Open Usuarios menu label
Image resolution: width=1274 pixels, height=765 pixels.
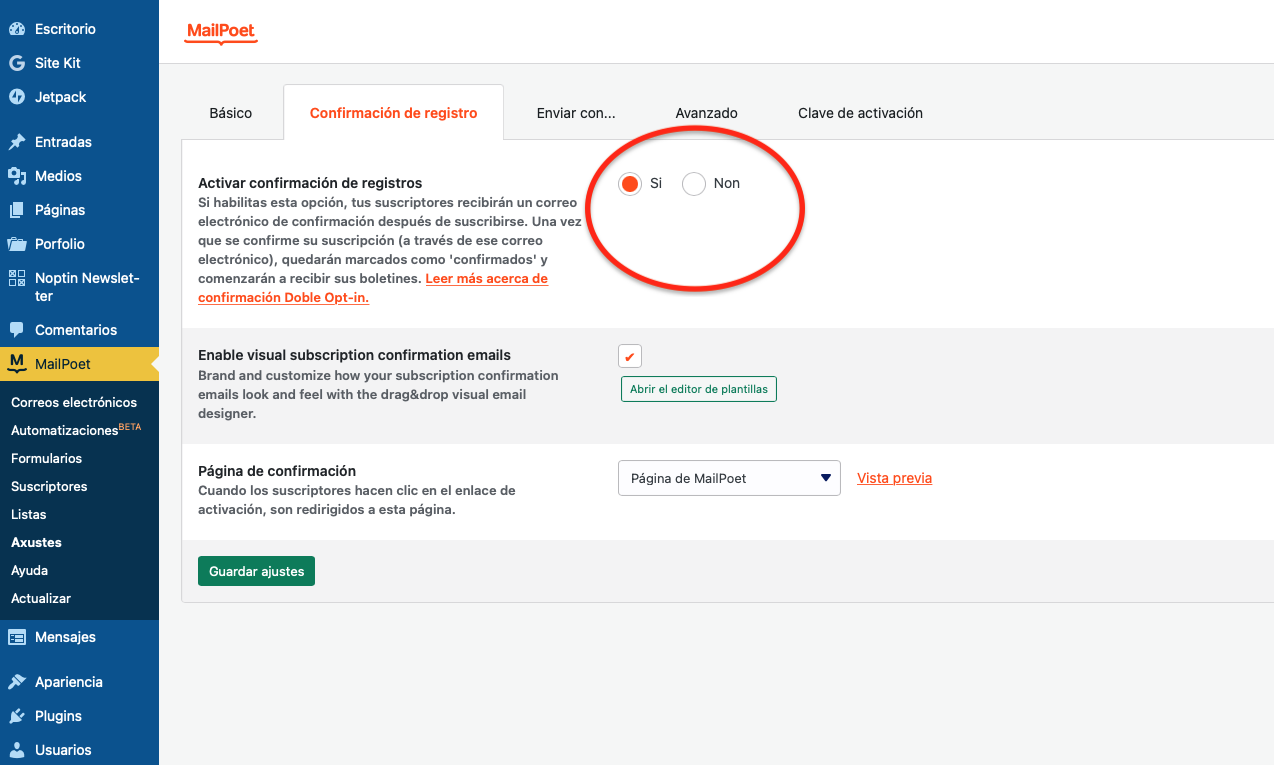pyautogui.click(x=63, y=750)
